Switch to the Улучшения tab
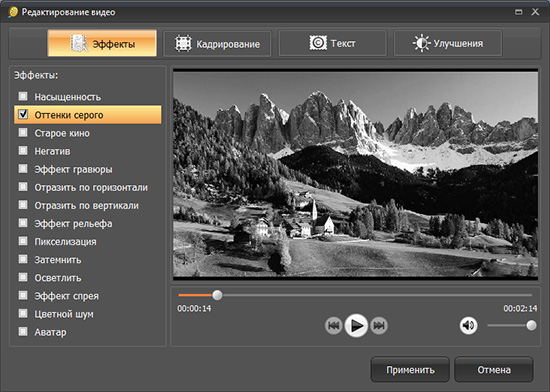The width and height of the screenshot is (550, 392). point(448,43)
